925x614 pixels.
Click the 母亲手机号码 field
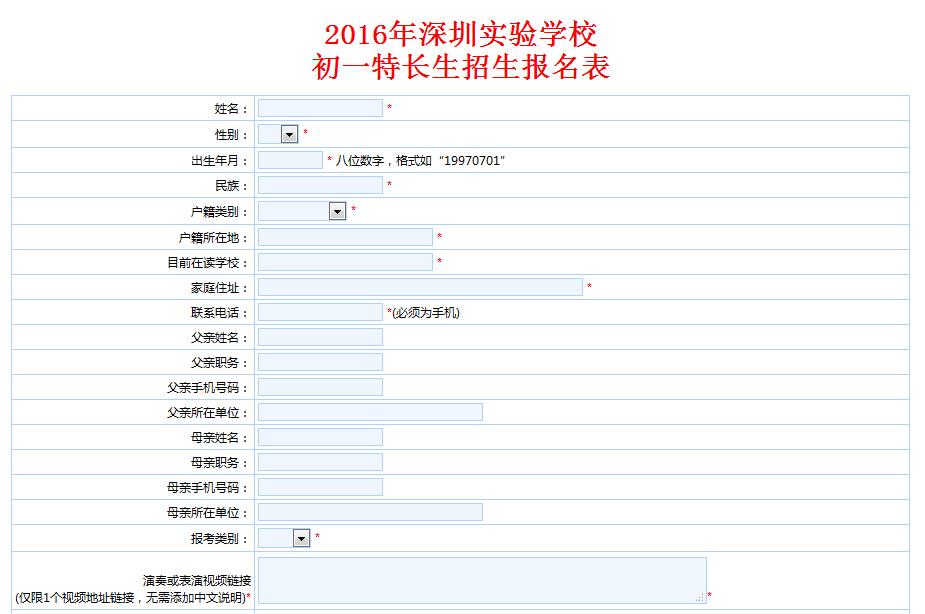click(x=320, y=487)
